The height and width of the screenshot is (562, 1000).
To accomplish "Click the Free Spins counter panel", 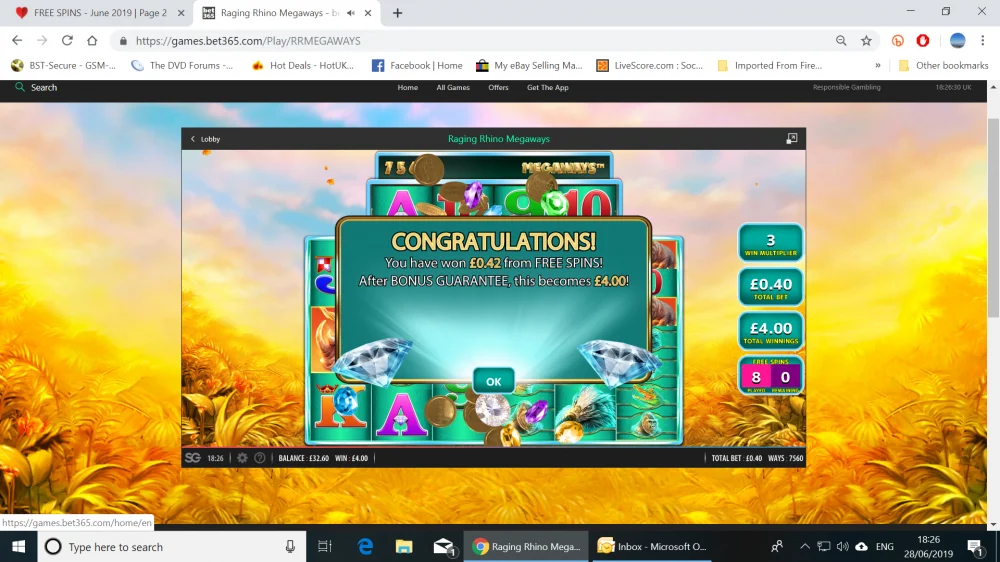I will point(770,375).
